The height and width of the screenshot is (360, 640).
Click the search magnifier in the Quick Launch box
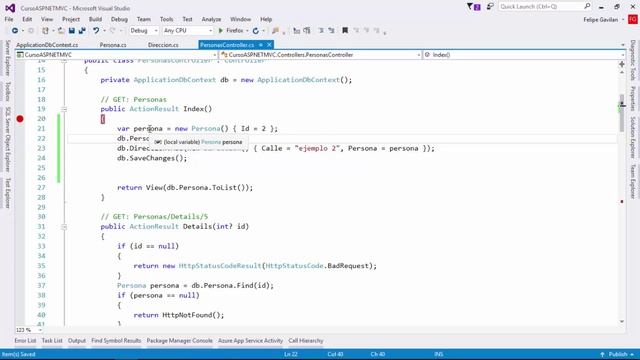coord(587,6)
